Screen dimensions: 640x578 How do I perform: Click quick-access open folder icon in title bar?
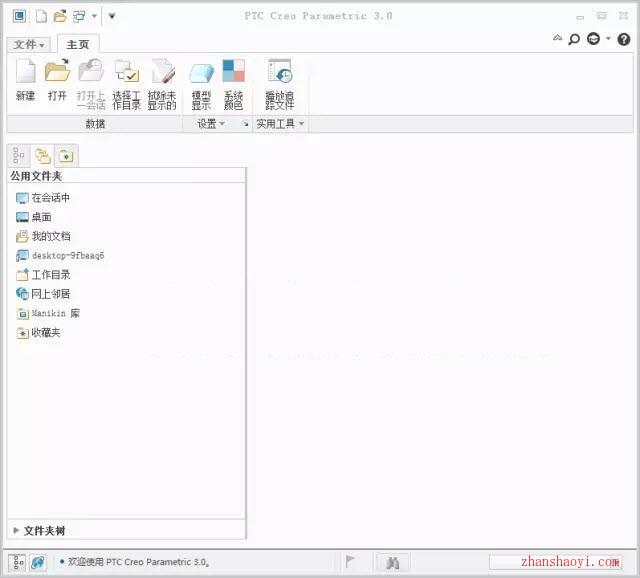point(60,16)
